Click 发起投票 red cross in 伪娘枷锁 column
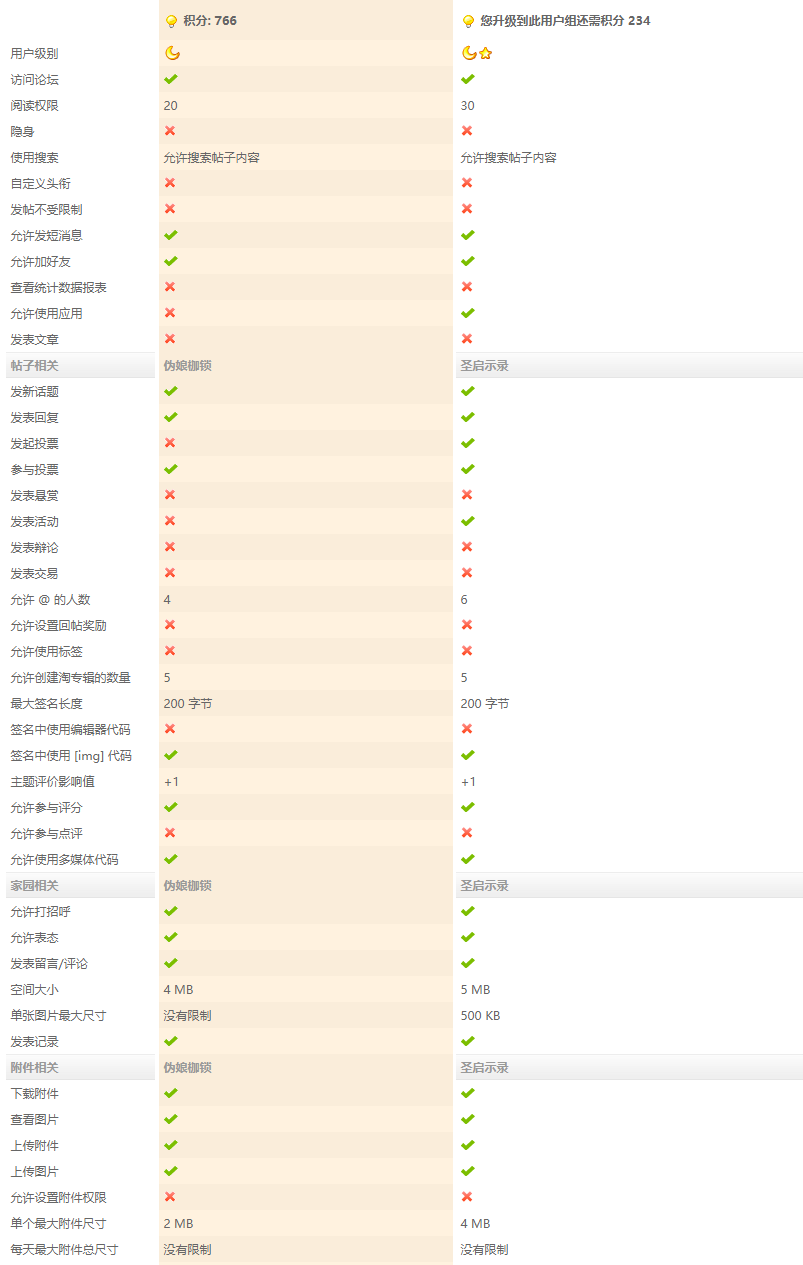Image resolution: width=803 pixels, height=1265 pixels. coord(170,443)
